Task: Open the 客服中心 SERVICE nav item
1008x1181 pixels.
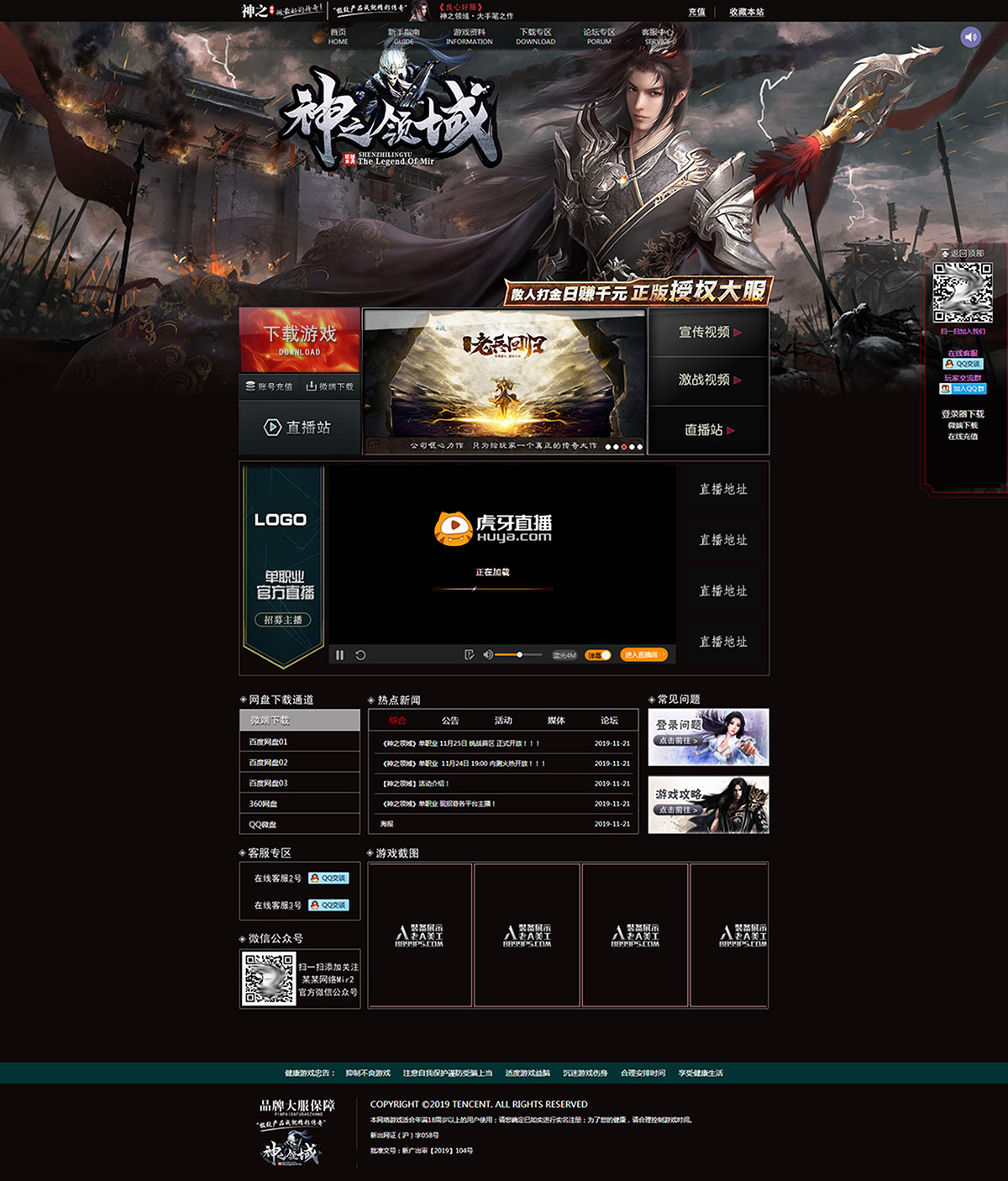Action: 658,36
